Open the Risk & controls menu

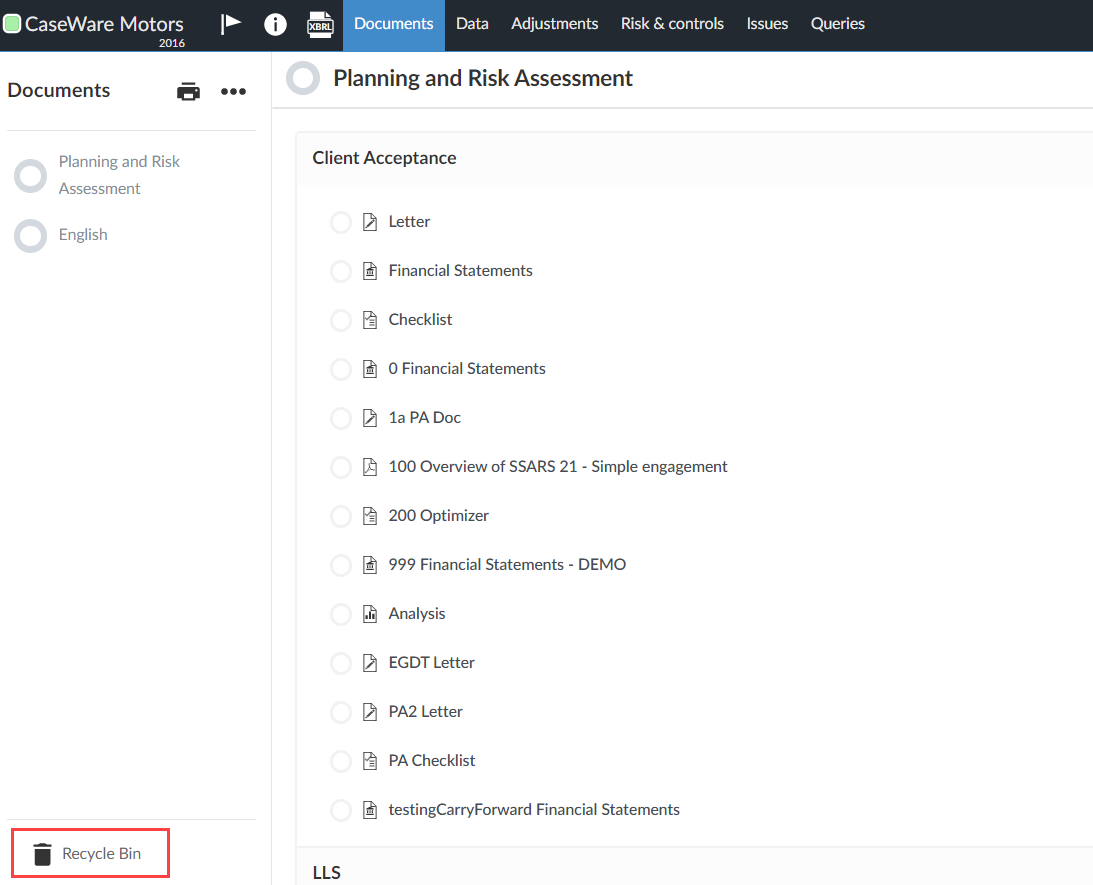click(x=672, y=24)
